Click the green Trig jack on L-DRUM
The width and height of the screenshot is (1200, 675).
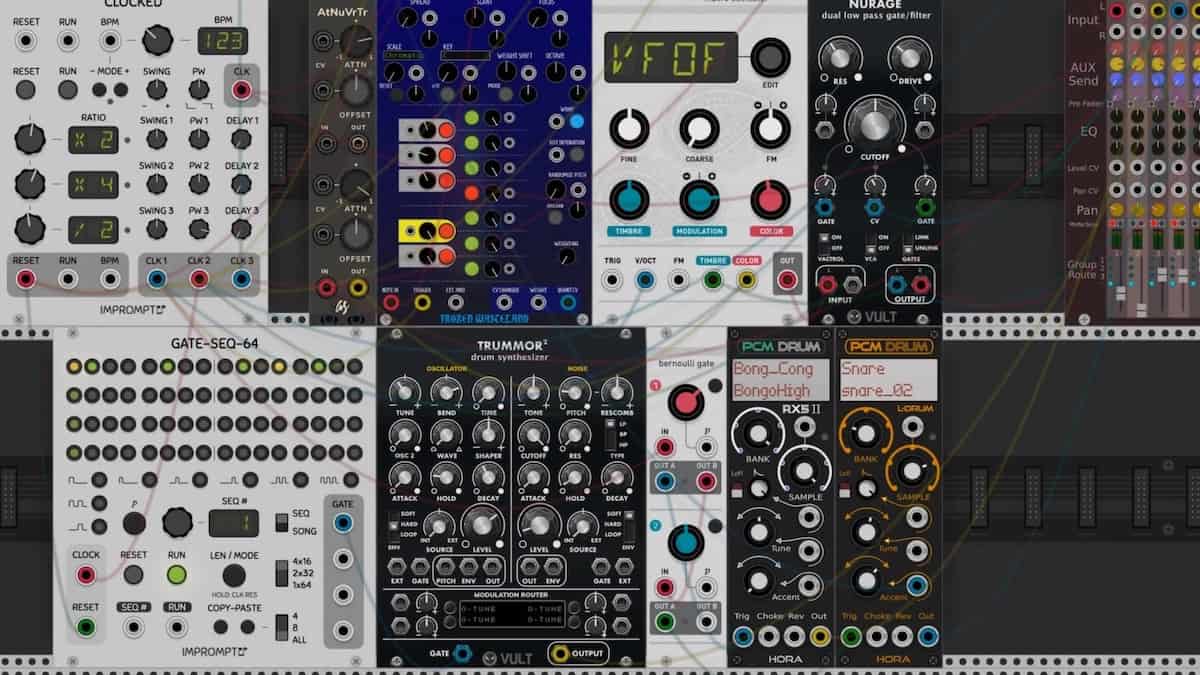(850, 636)
